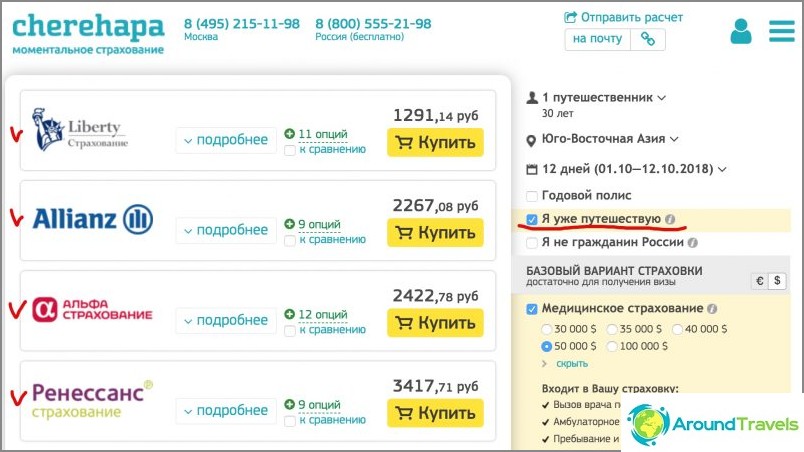
Task: Buy АльфаСтрахование policy for 2422,78 руб
Action: [435, 323]
